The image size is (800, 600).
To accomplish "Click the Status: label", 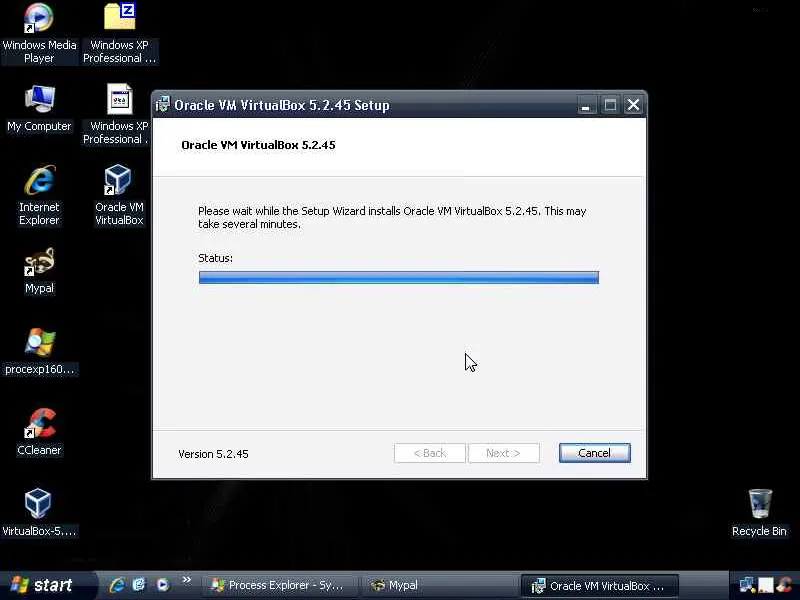I will coord(215,258).
